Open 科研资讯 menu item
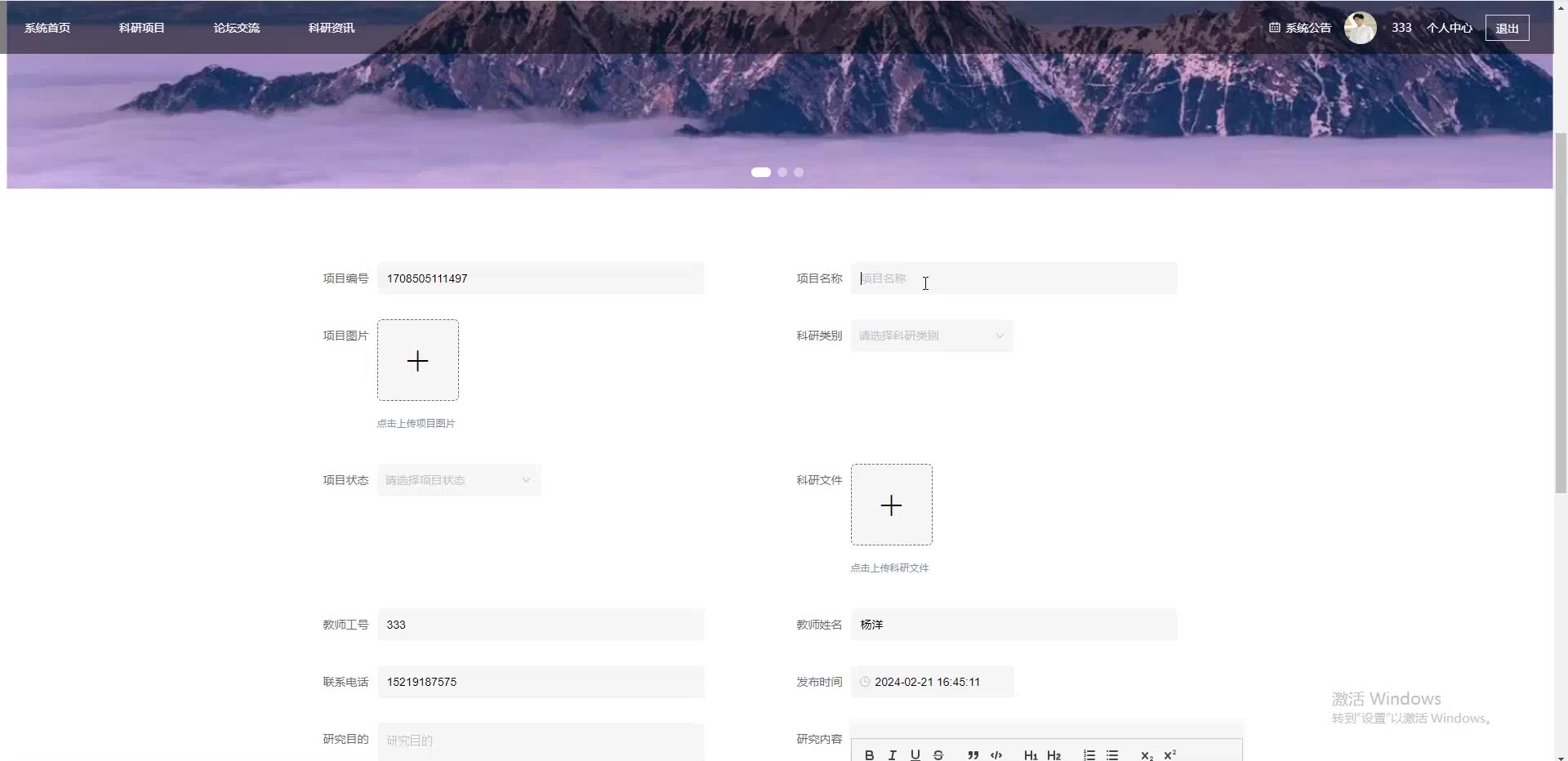The width and height of the screenshot is (1568, 761). pos(332,28)
